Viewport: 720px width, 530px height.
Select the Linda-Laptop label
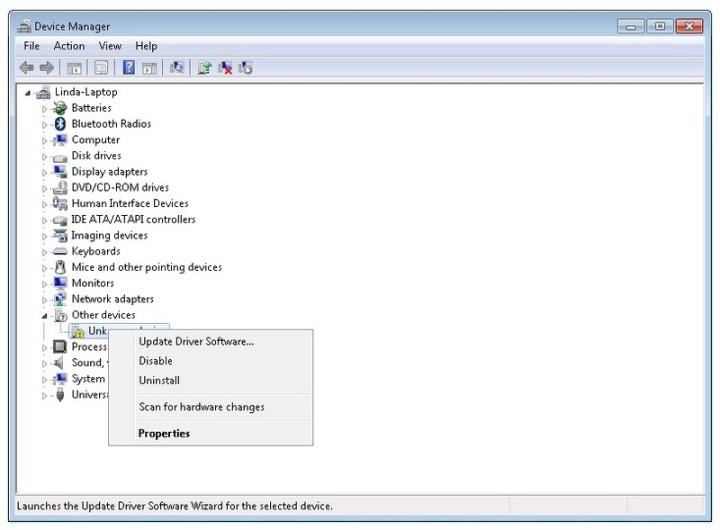point(86,92)
